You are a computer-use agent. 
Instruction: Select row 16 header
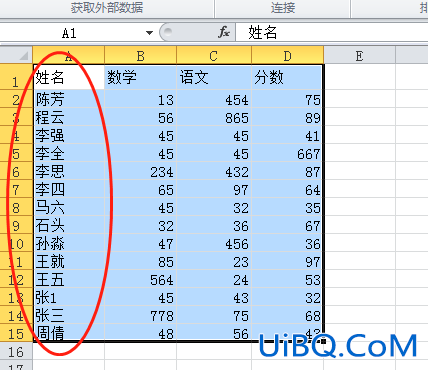click(x=16, y=351)
